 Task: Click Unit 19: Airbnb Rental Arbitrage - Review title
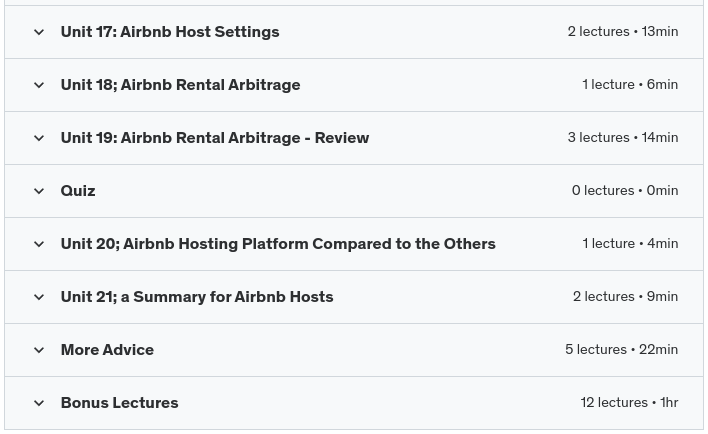[x=214, y=138]
